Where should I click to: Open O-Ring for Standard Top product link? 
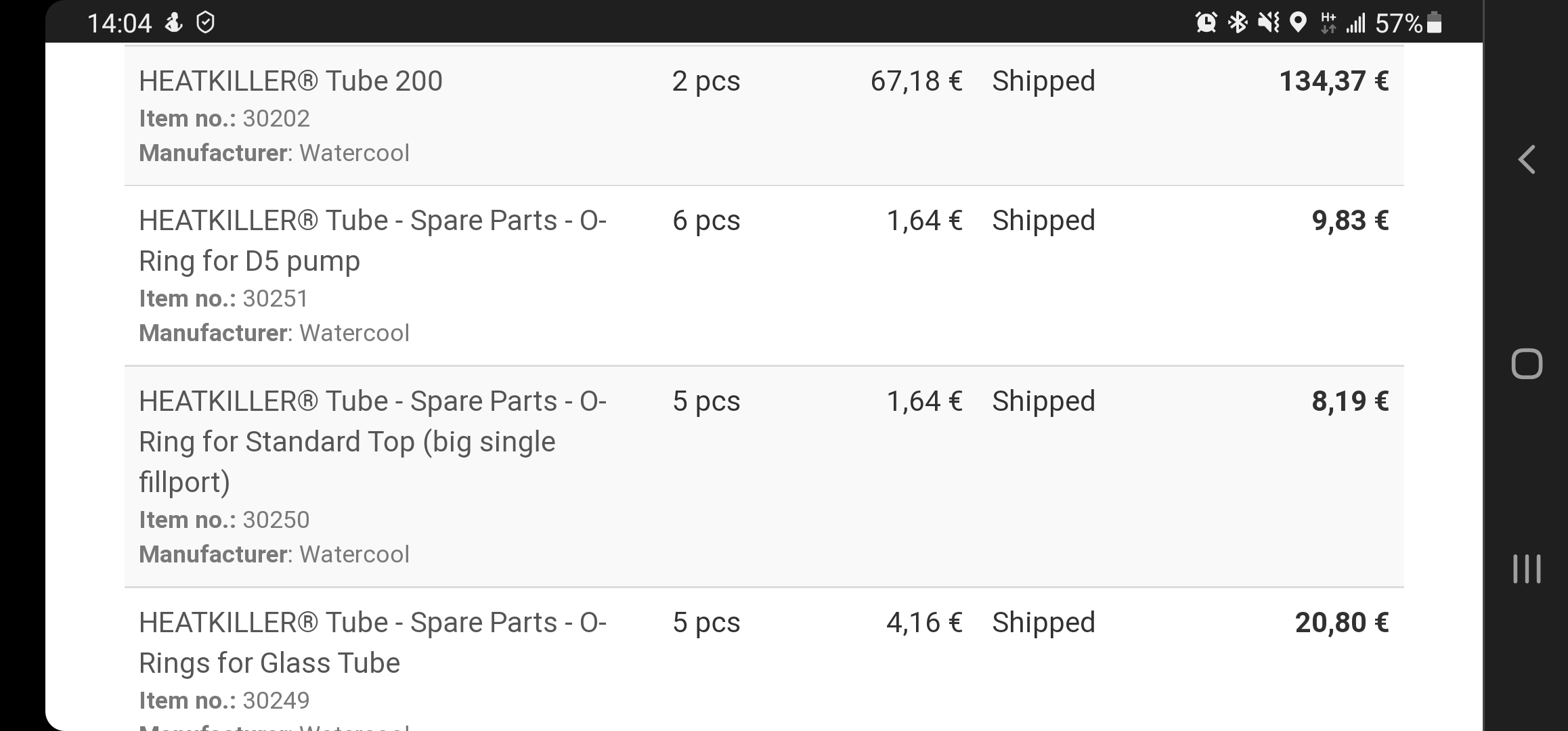[x=372, y=441]
